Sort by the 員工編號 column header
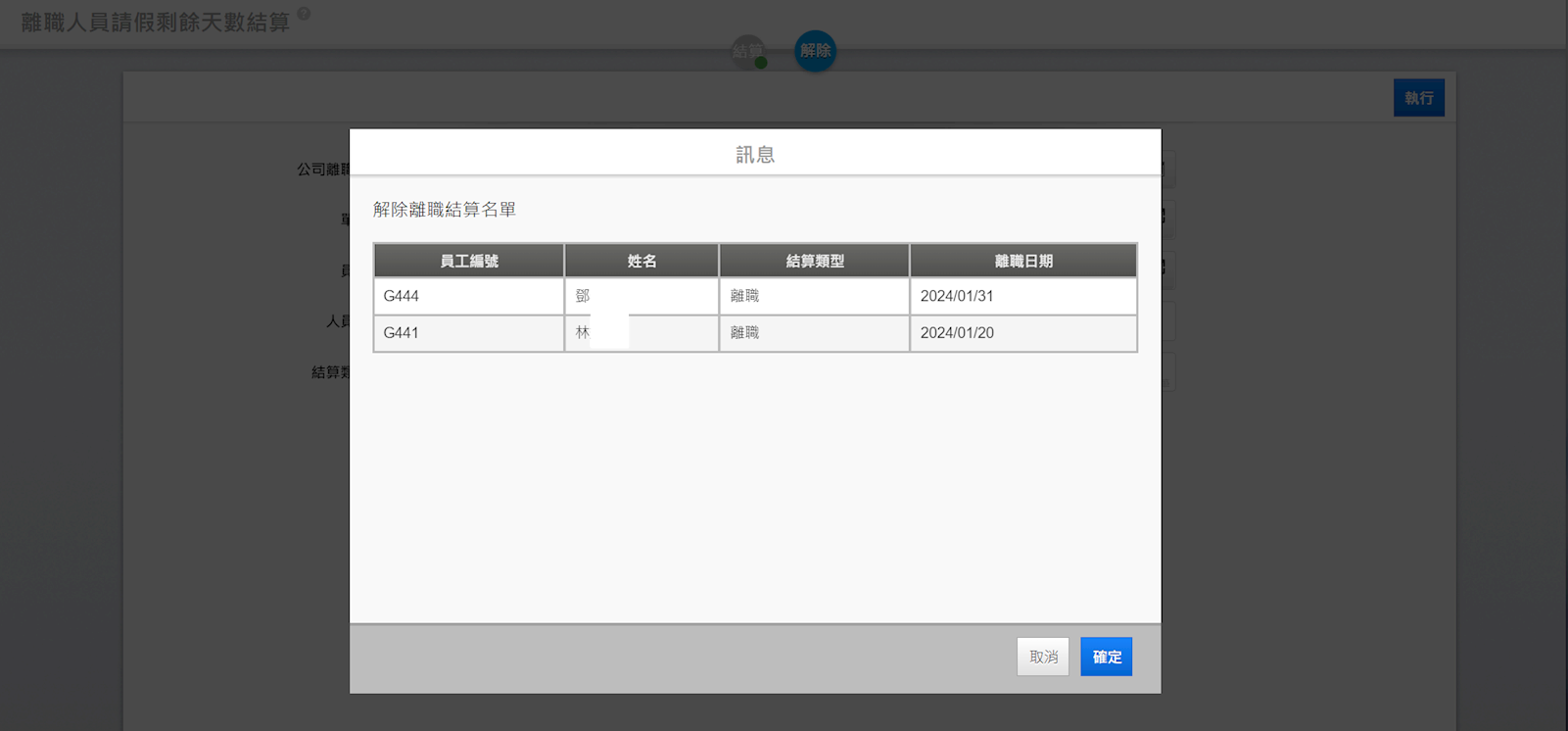 (x=469, y=261)
